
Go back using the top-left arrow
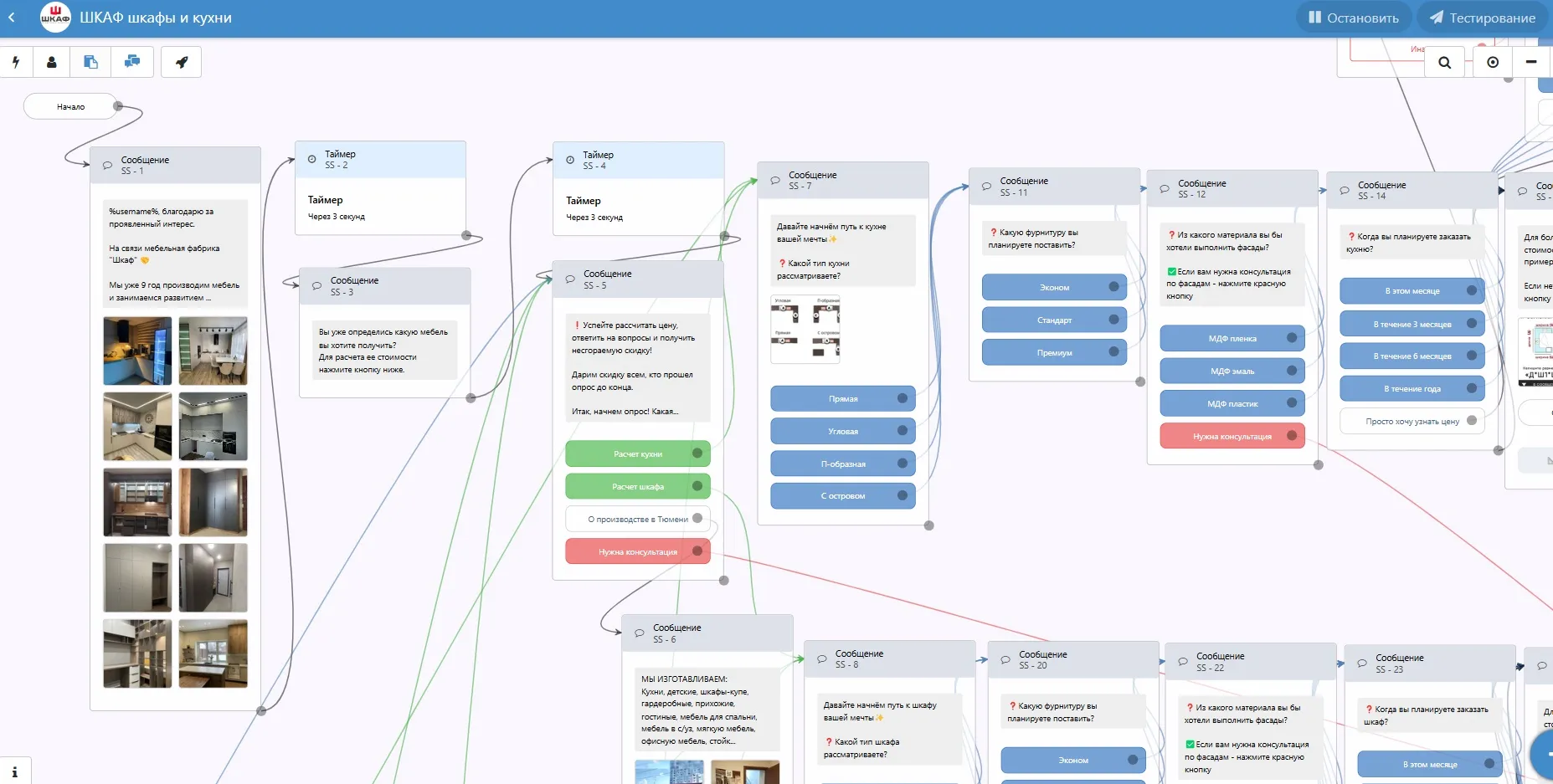[12, 18]
